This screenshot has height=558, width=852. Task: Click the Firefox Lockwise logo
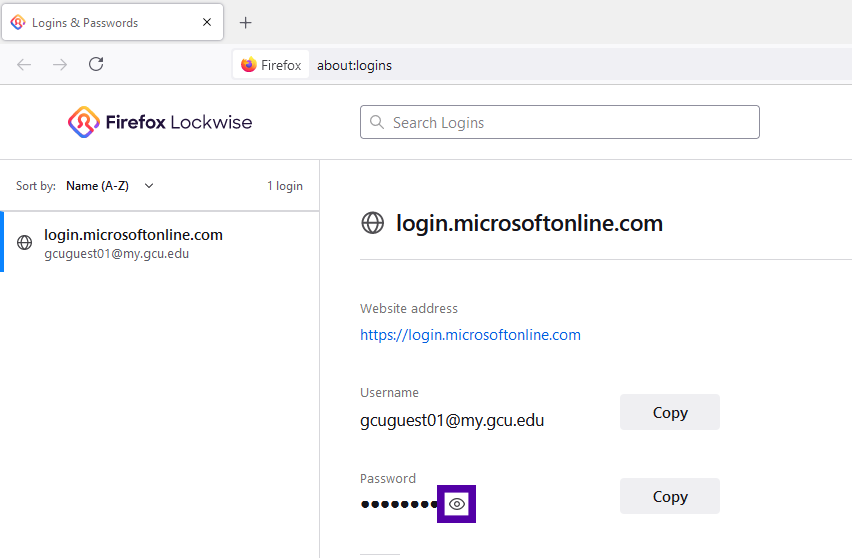tap(160, 122)
